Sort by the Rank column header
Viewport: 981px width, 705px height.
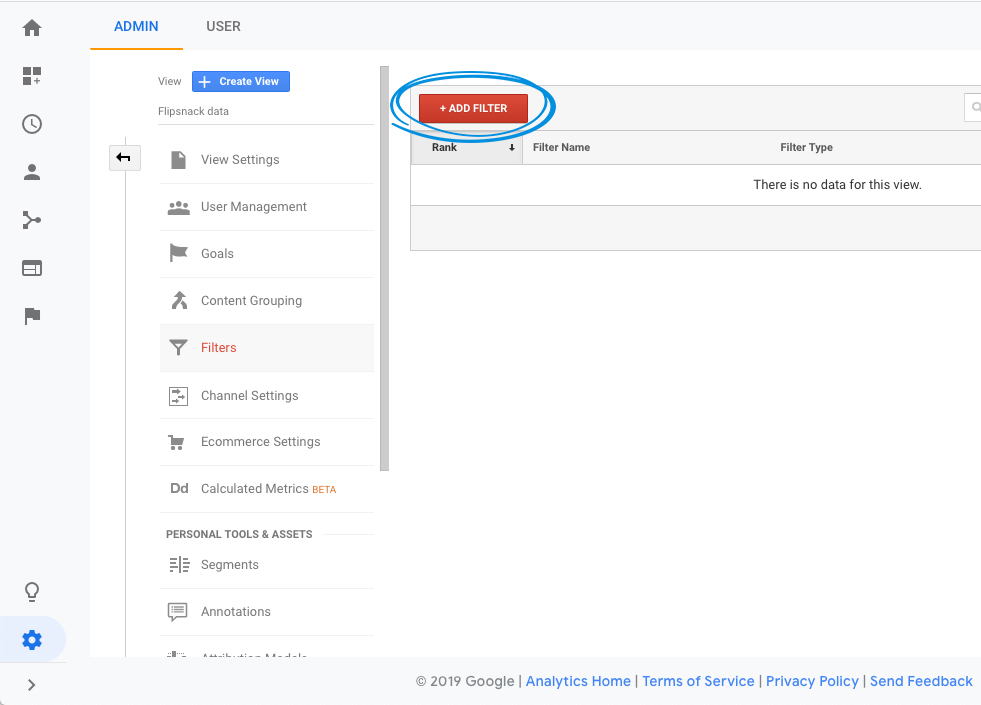(x=467, y=148)
